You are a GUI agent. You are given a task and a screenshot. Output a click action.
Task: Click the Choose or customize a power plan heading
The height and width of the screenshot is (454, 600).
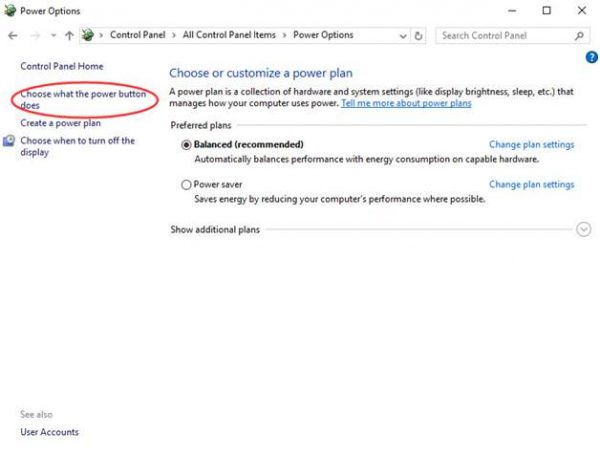point(261,73)
